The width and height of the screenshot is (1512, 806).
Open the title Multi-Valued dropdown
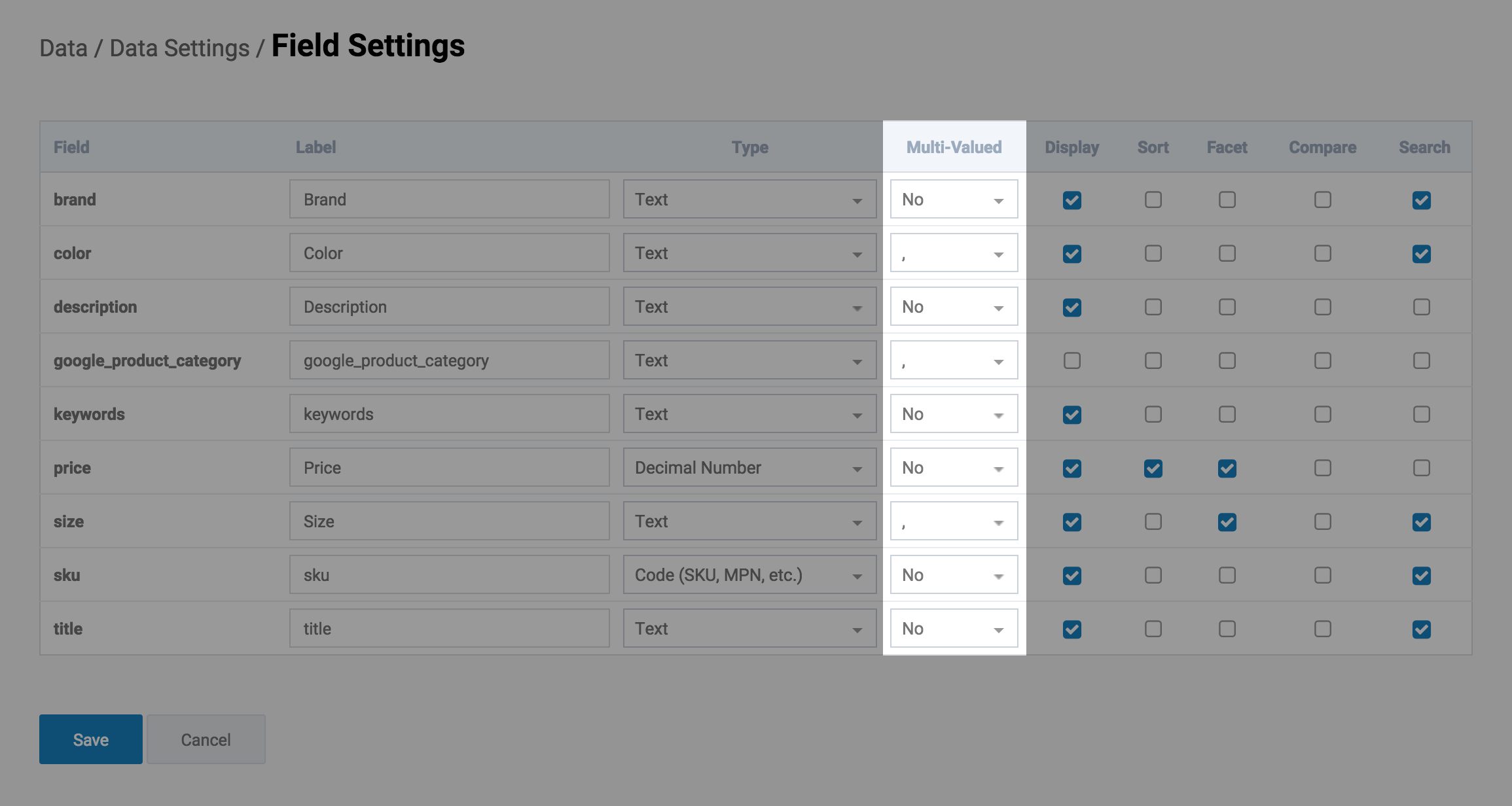coord(954,629)
